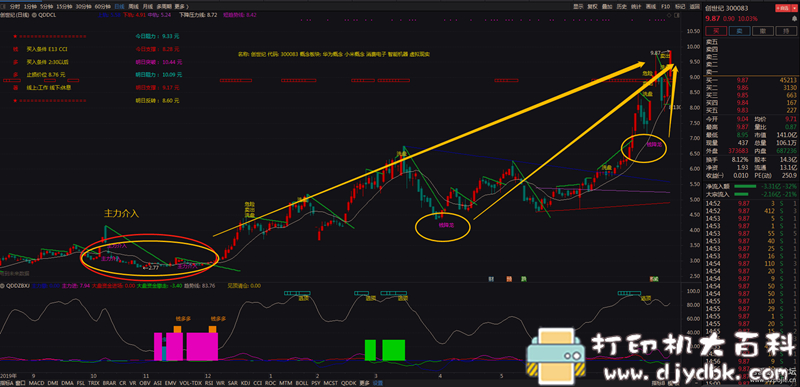Click the QDDZBXJ sub-chart indicator label
The height and width of the screenshot is (387, 800).
click(17, 286)
